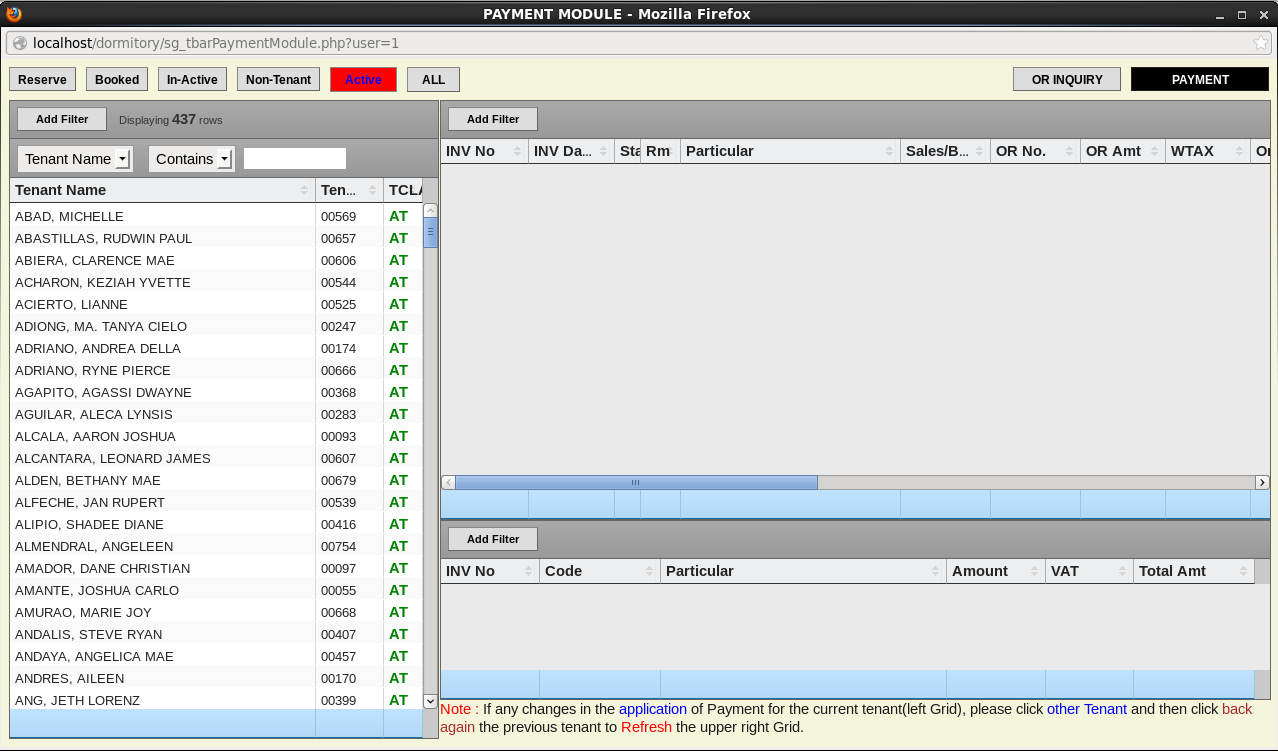1278x752 pixels.
Task: Click the tenant list scroll up arrow
Action: pyautogui.click(x=430, y=211)
